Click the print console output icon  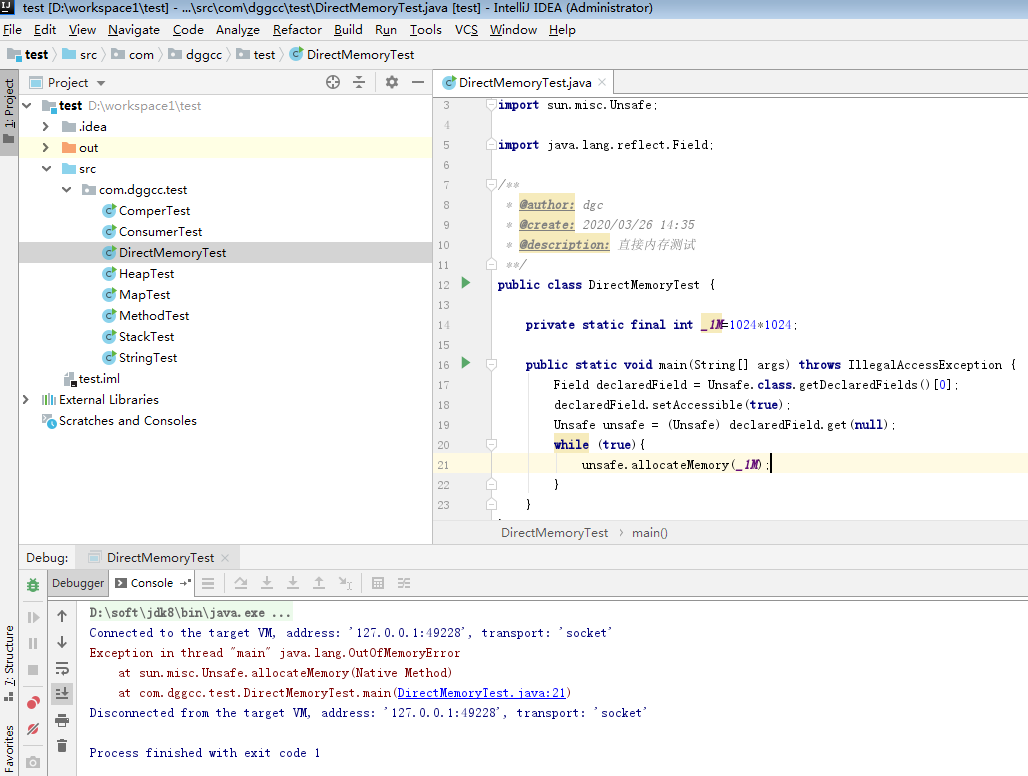[x=62, y=720]
